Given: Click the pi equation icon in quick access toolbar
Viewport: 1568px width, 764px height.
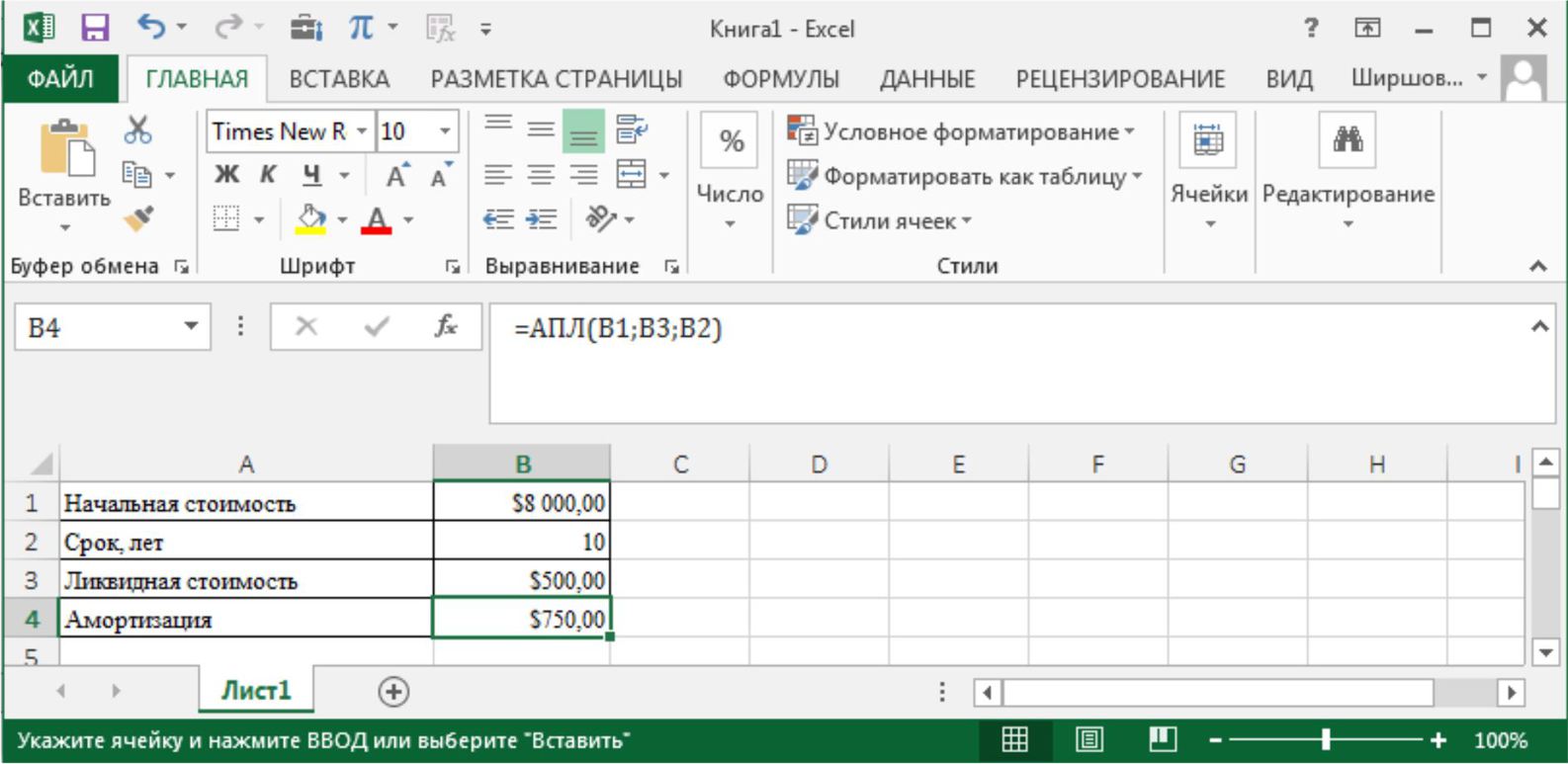Looking at the screenshot, I should 361,28.
